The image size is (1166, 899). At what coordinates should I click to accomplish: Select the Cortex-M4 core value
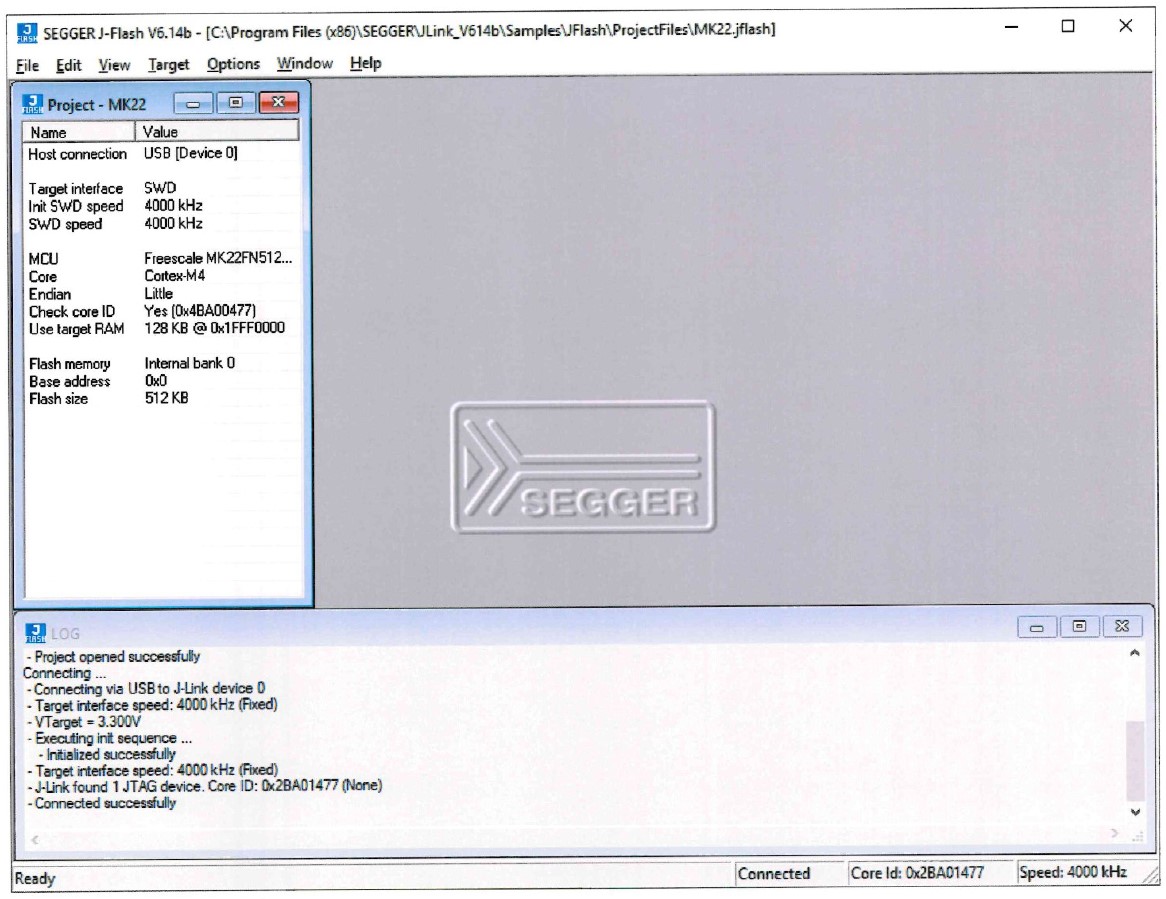coord(175,276)
